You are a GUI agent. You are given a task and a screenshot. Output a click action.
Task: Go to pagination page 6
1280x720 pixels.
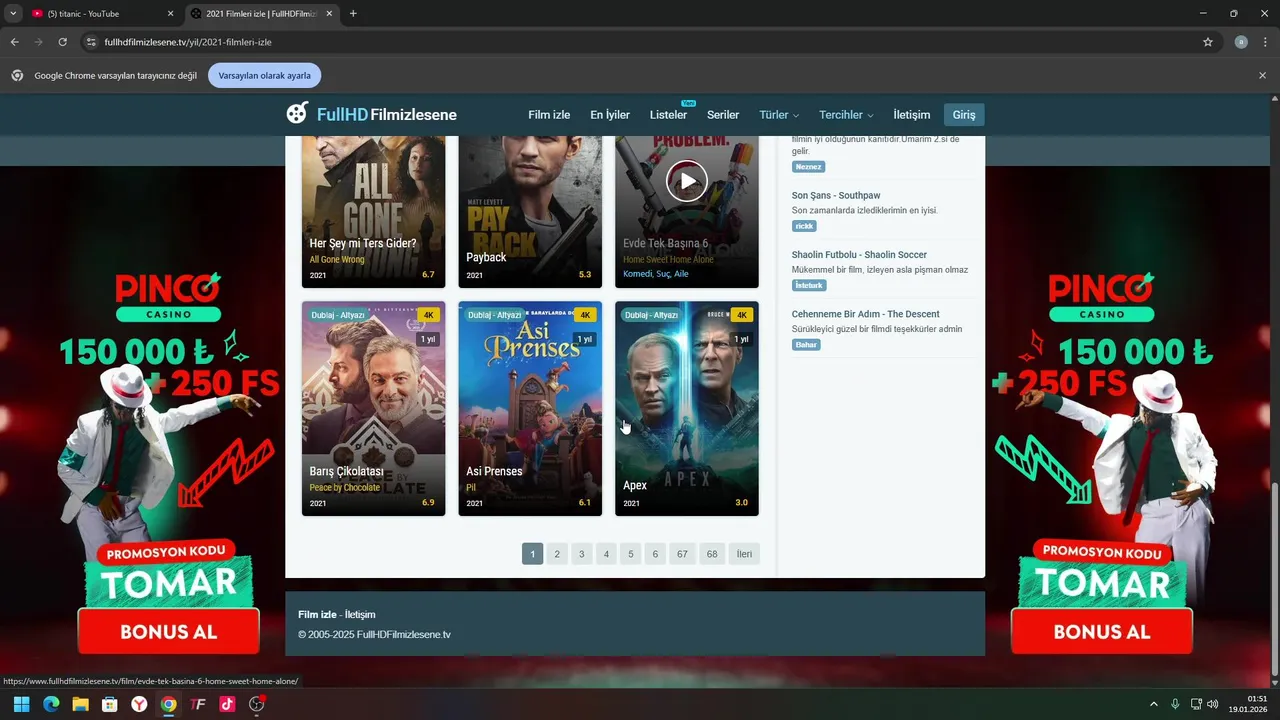tap(655, 554)
